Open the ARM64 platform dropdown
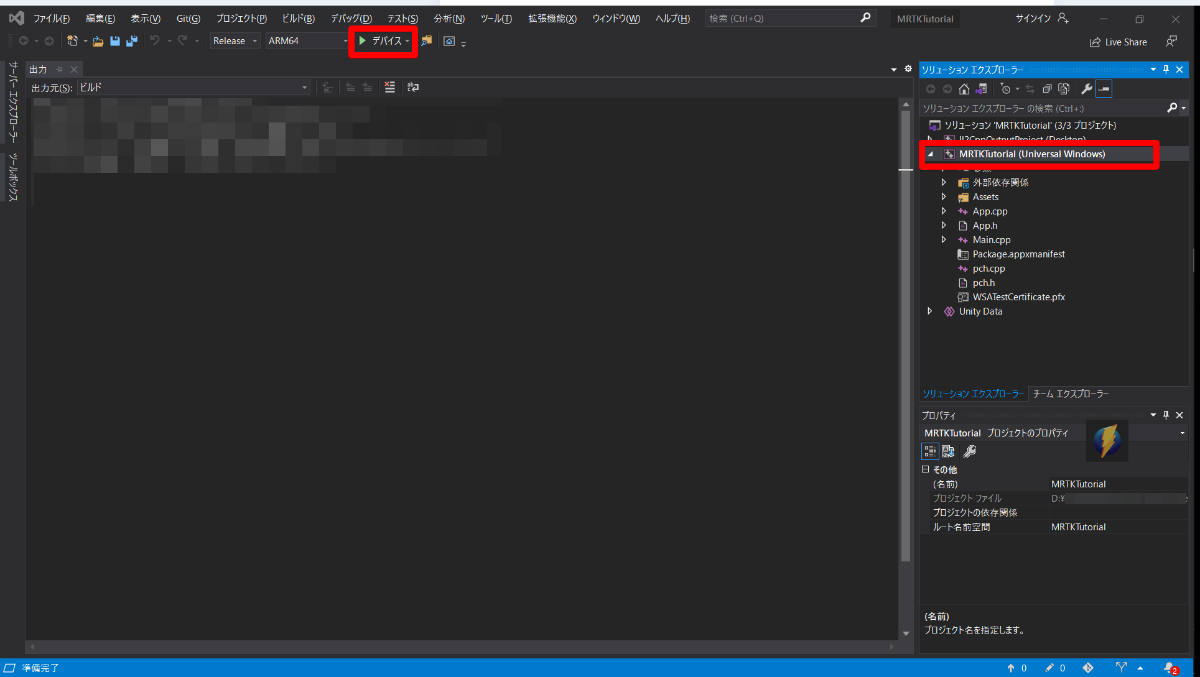Screen dimensions: 1200x677 coord(307,41)
